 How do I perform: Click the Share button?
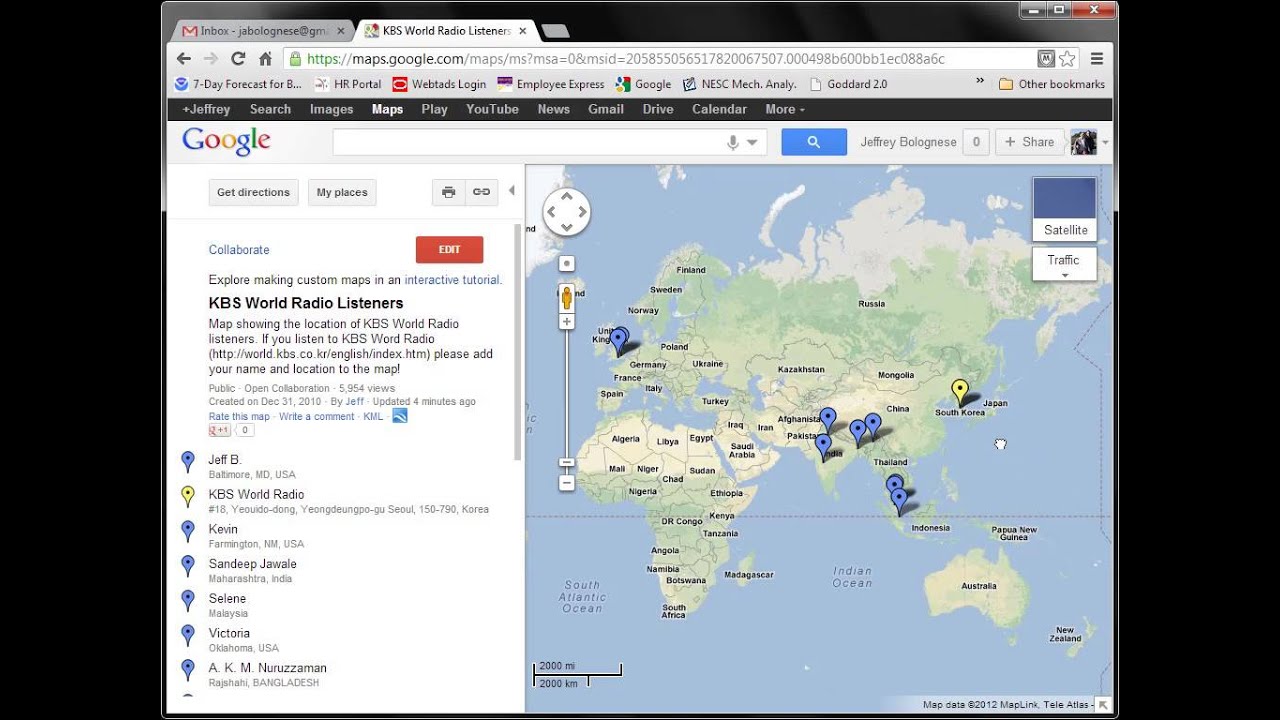pos(1029,142)
